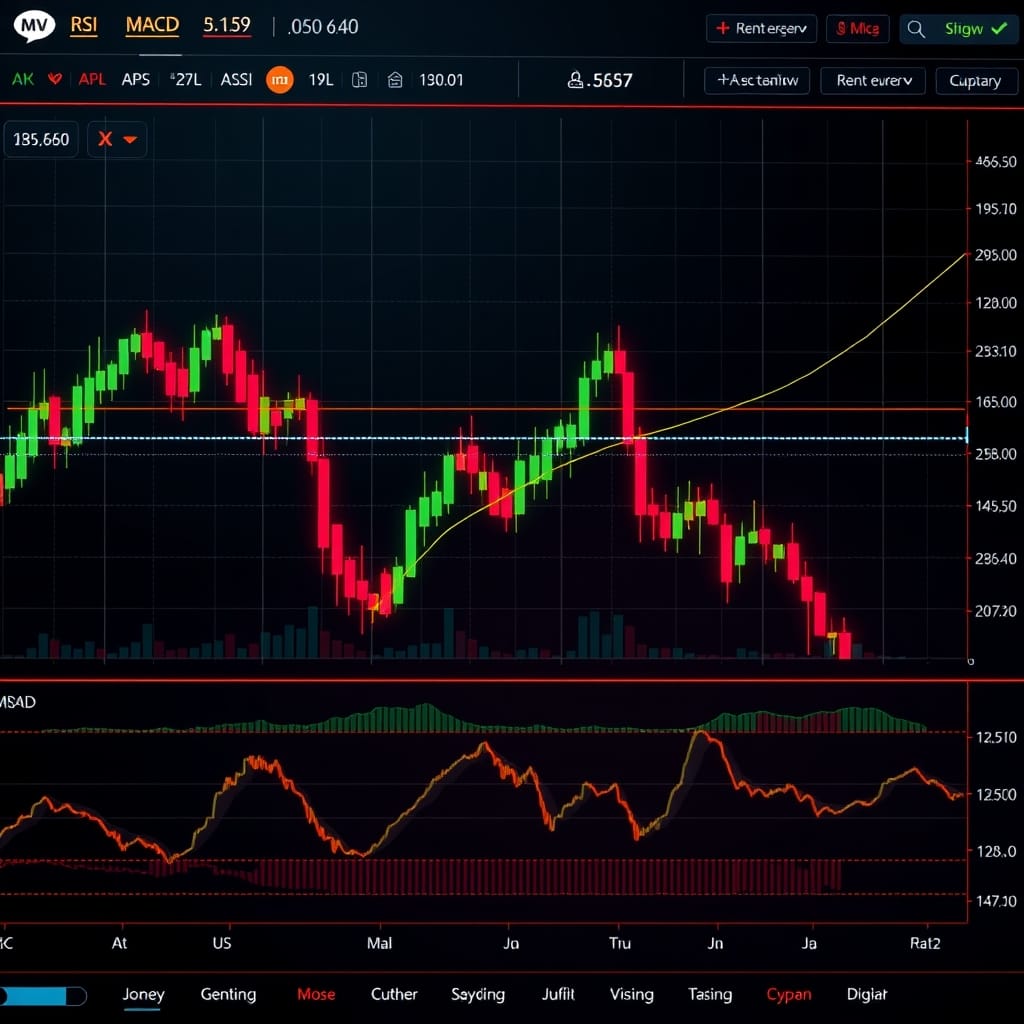Open the Tasing bottom tab
1024x1024 pixels.
click(x=710, y=995)
